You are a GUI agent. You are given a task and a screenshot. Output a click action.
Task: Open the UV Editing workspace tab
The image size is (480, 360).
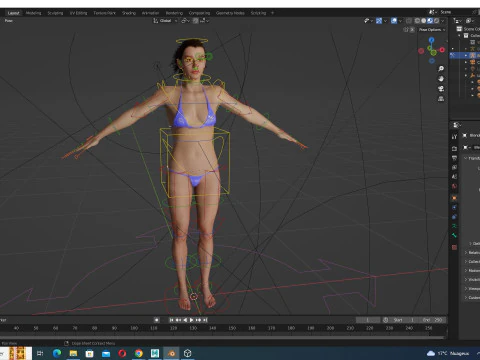(78, 13)
